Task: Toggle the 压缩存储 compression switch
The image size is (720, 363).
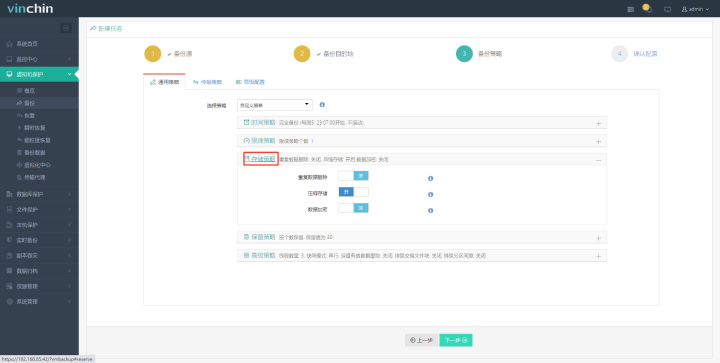Action: [354, 192]
